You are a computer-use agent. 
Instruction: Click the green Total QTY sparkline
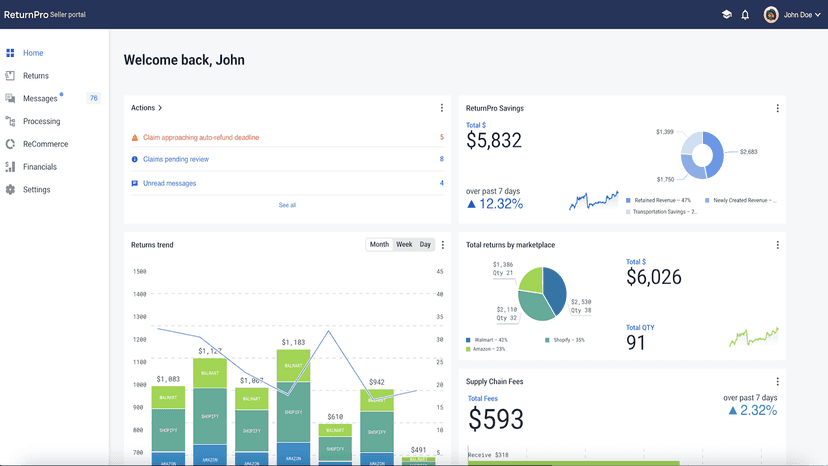[x=754, y=337]
